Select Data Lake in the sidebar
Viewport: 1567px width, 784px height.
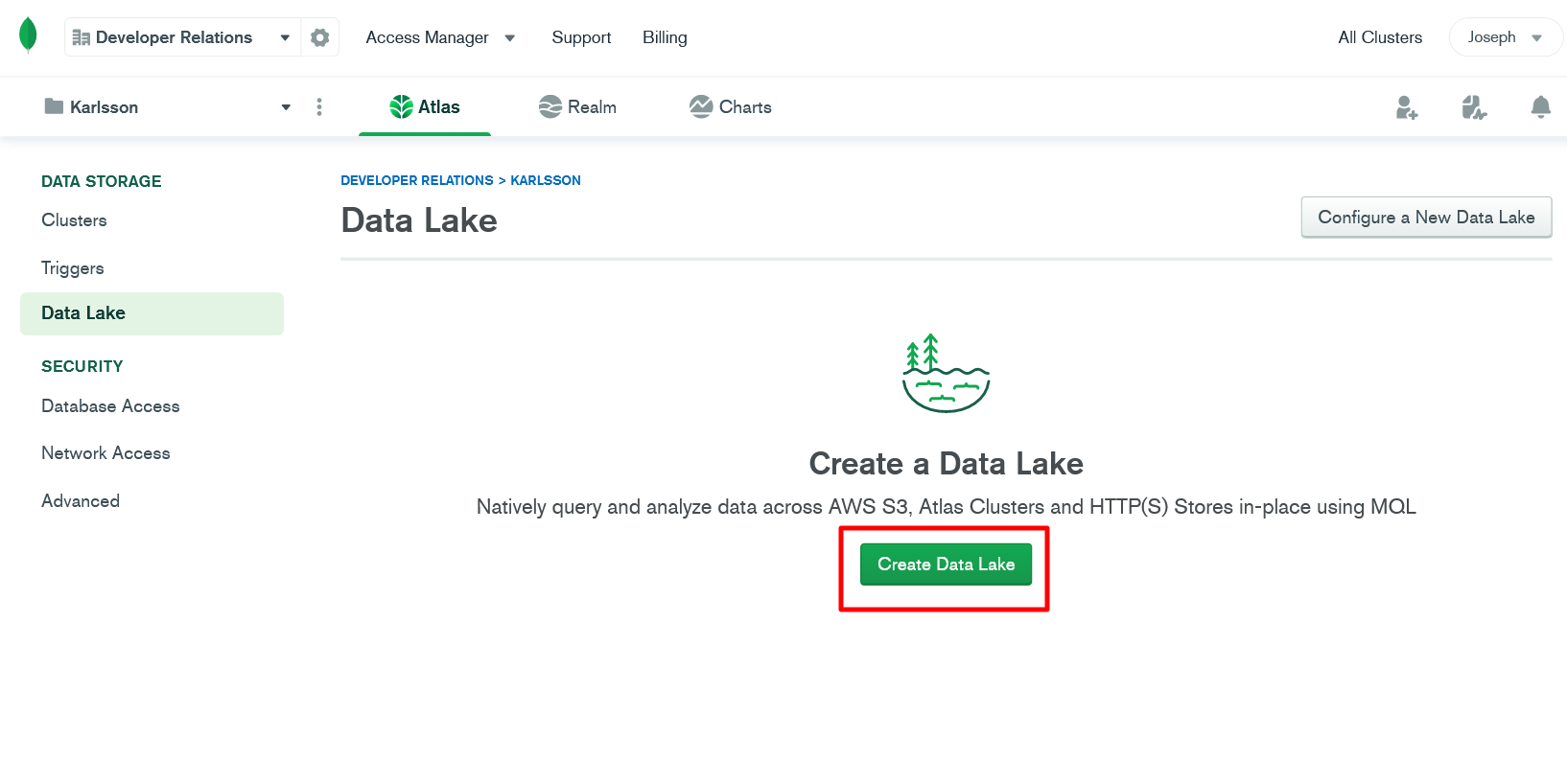click(x=152, y=313)
